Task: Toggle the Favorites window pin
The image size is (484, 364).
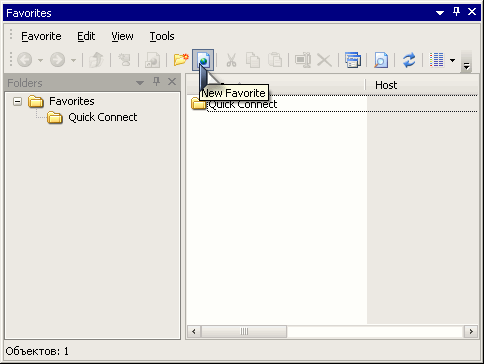Action: point(456,12)
